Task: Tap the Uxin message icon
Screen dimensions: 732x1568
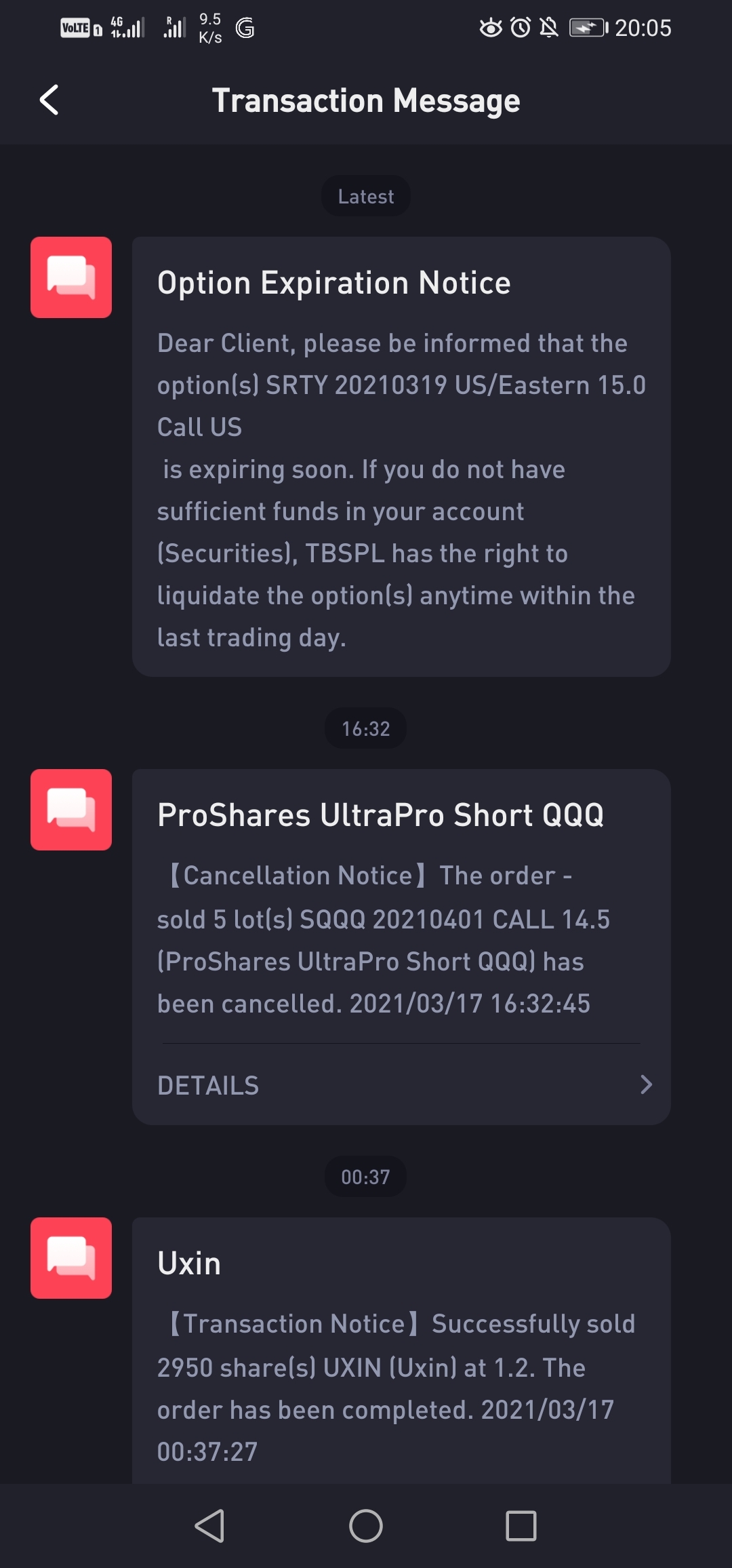Action: pyautogui.click(x=71, y=1258)
